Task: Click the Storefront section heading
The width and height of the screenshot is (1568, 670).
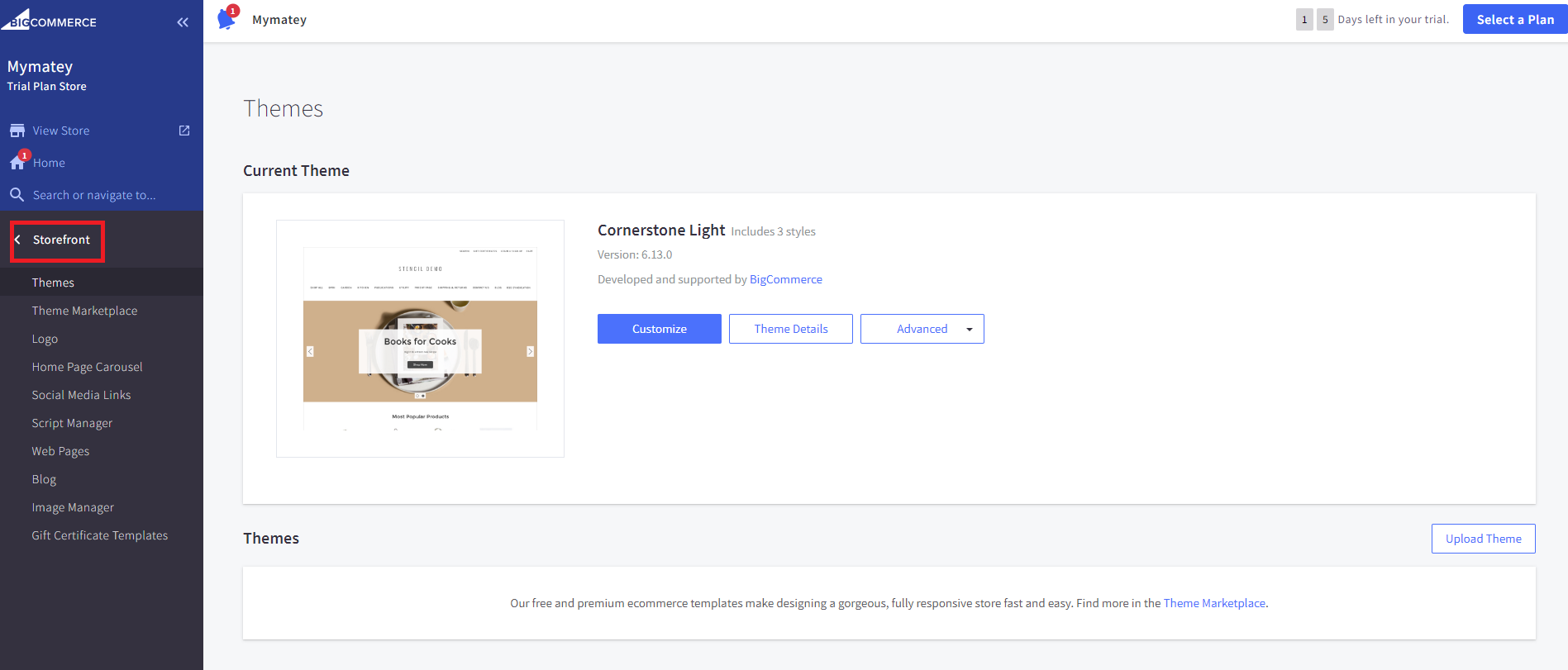Action: click(x=61, y=240)
